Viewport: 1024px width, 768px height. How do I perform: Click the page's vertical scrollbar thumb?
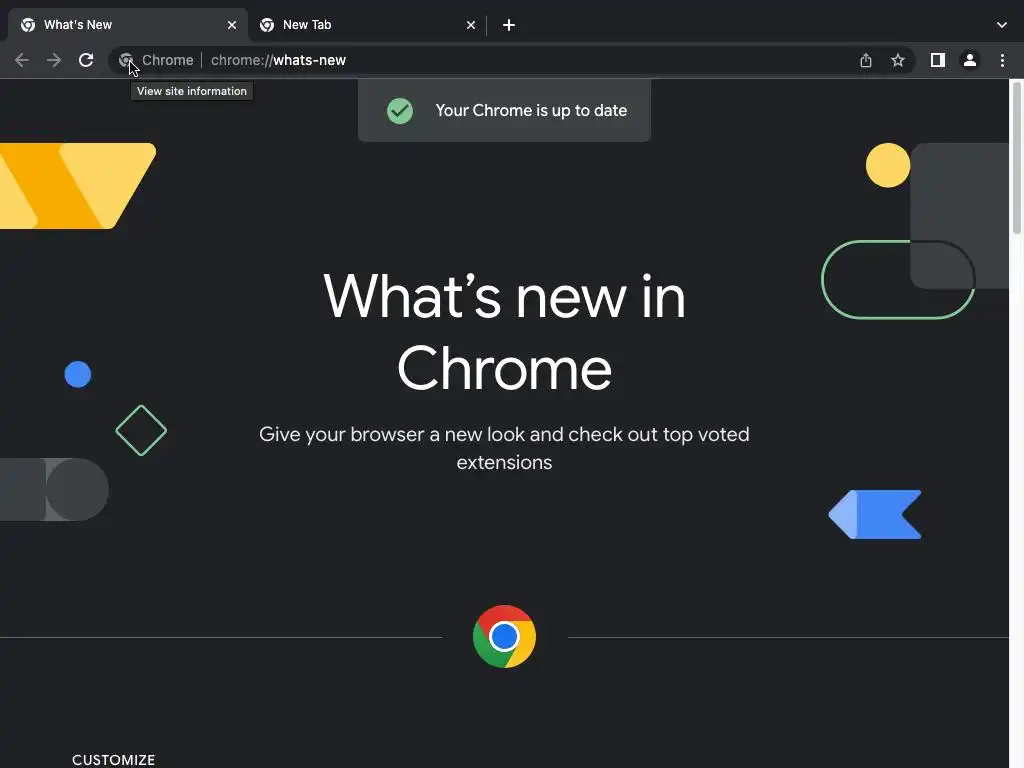[1016, 157]
